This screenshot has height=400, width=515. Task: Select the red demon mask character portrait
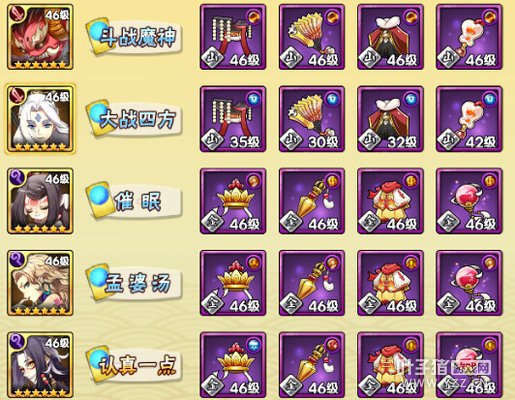click(x=40, y=37)
